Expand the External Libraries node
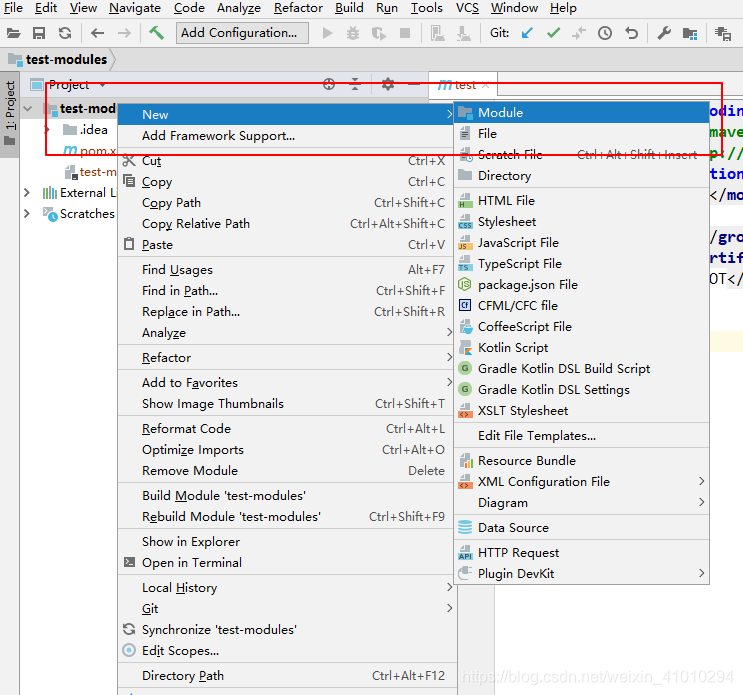The image size is (743, 695). pyautogui.click(x=27, y=193)
